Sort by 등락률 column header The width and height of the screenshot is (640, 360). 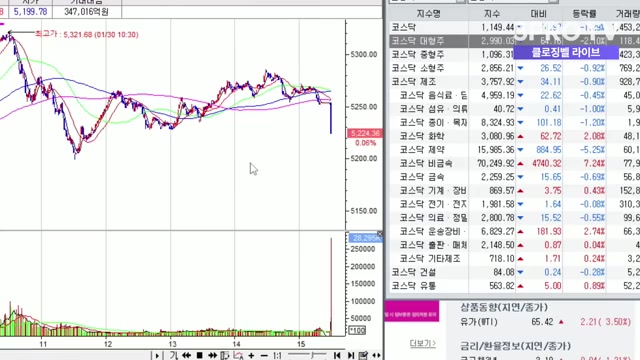(x=584, y=14)
